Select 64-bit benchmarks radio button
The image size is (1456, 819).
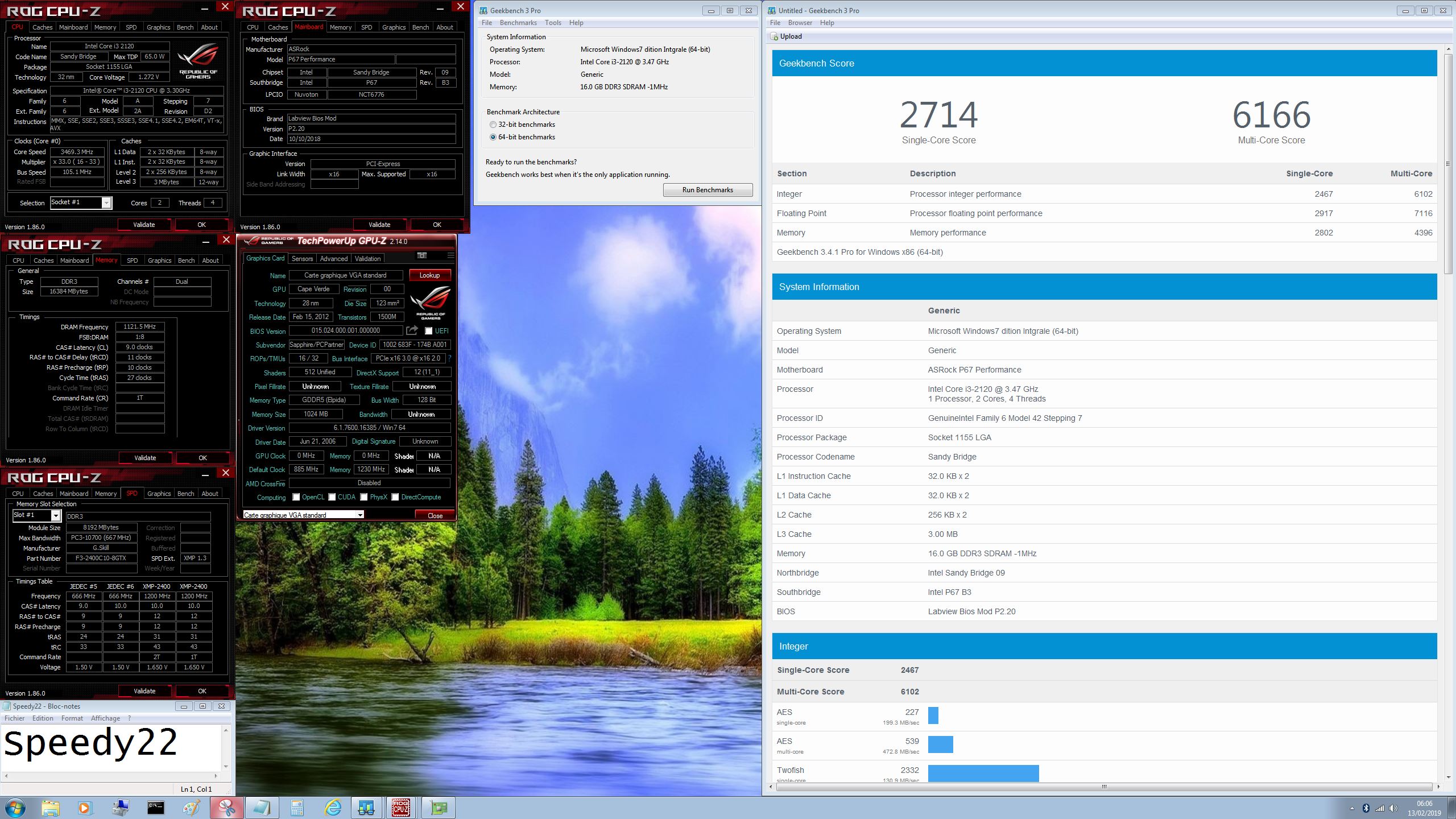493,137
